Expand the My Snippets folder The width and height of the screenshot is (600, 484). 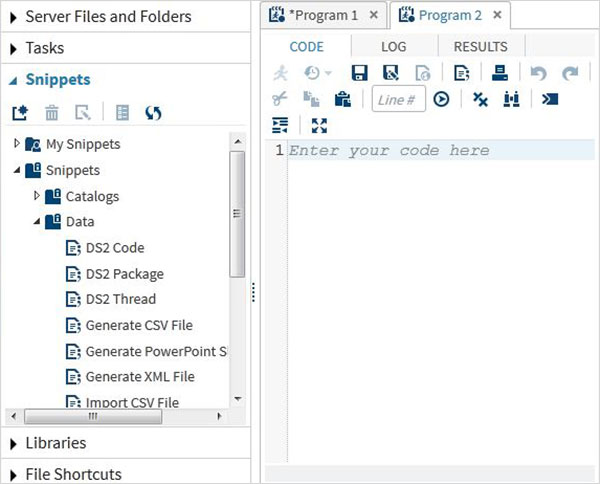(17, 144)
